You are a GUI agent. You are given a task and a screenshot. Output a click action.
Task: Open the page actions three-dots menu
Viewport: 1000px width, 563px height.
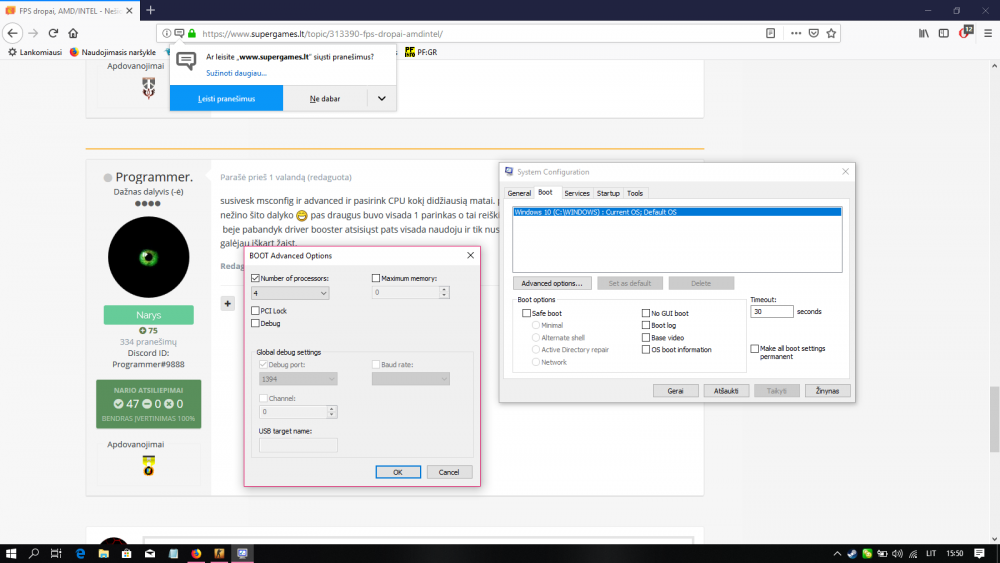(x=796, y=33)
